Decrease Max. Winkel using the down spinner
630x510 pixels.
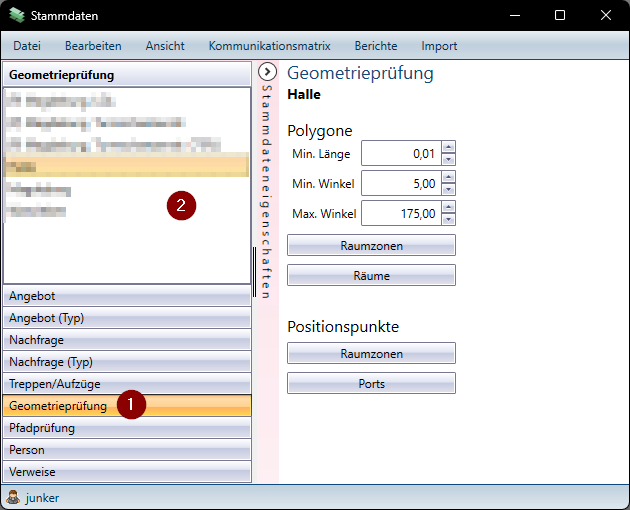[448, 219]
